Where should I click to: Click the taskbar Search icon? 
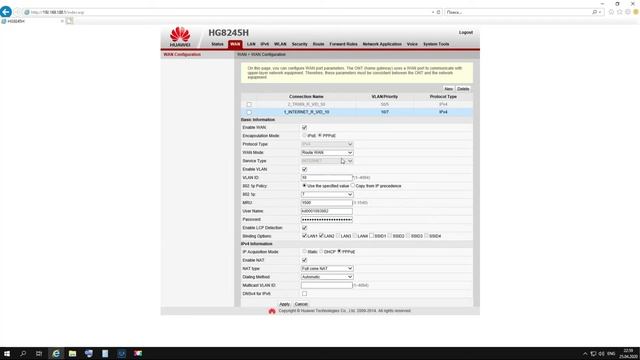pos(23,353)
